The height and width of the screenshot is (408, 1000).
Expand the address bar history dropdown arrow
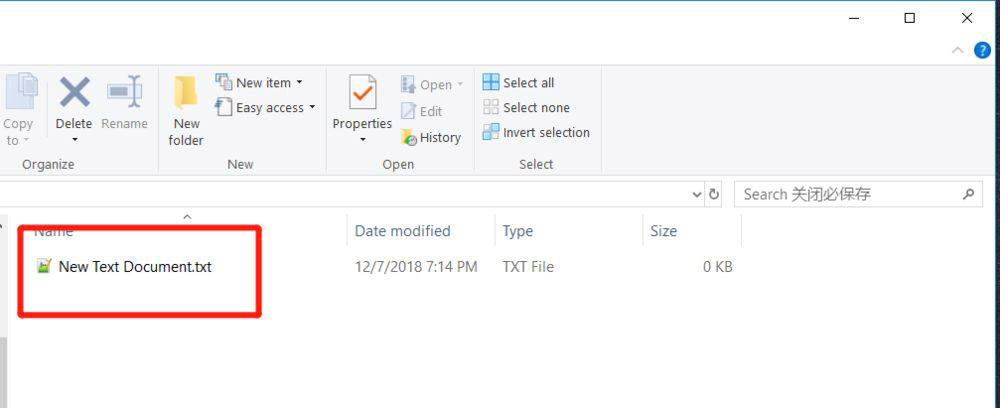(x=697, y=194)
